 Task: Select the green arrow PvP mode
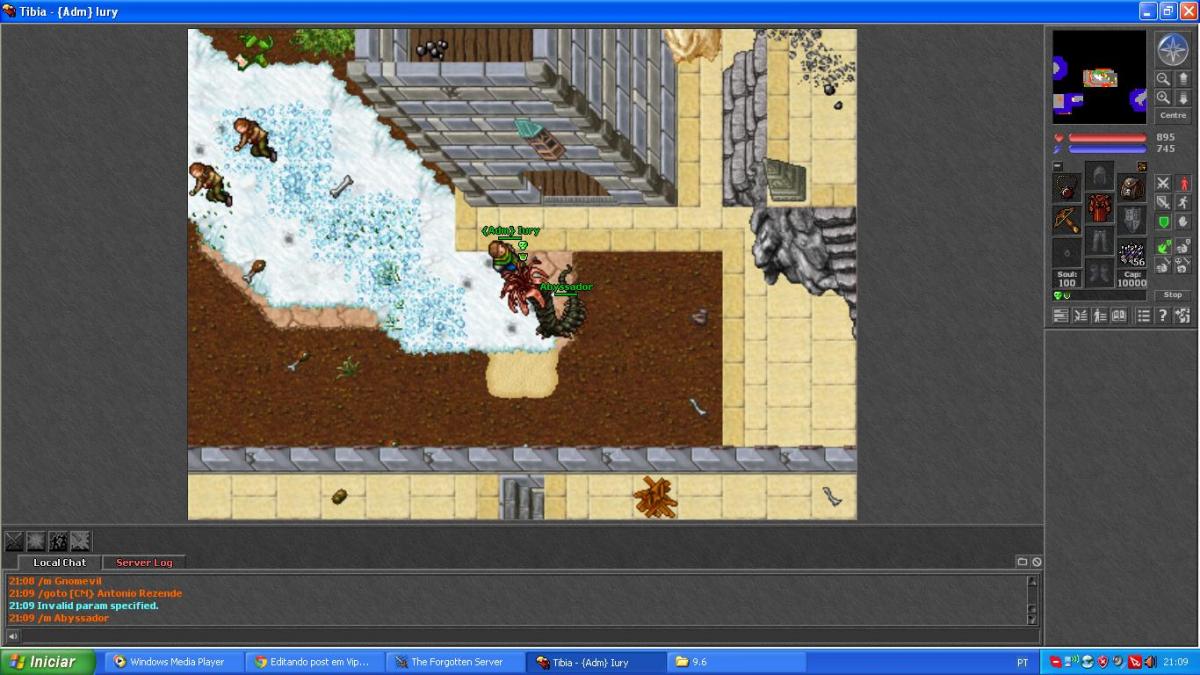1163,246
